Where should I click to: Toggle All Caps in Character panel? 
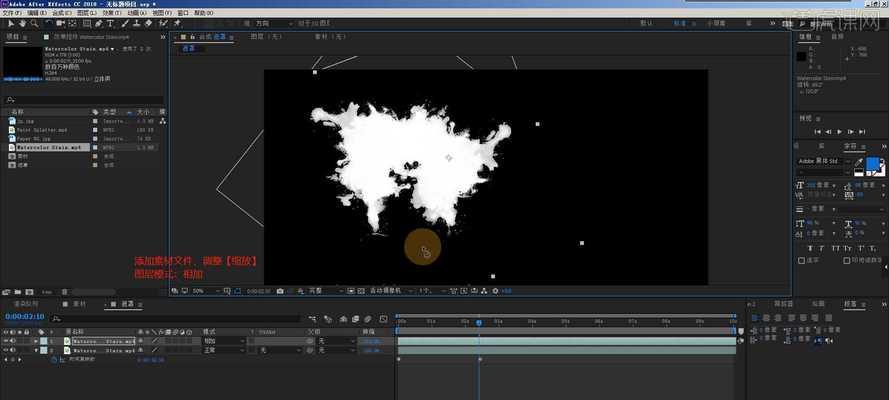pos(836,248)
